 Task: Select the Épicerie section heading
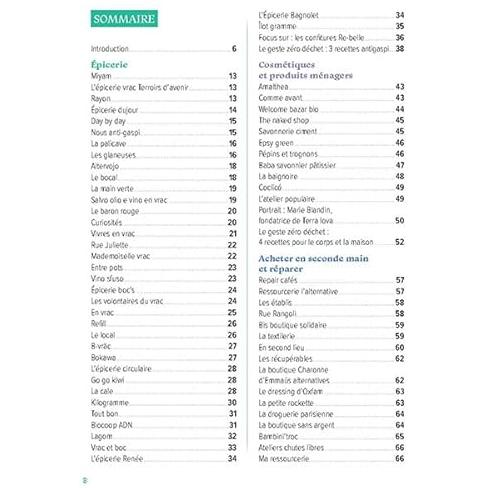(109, 65)
